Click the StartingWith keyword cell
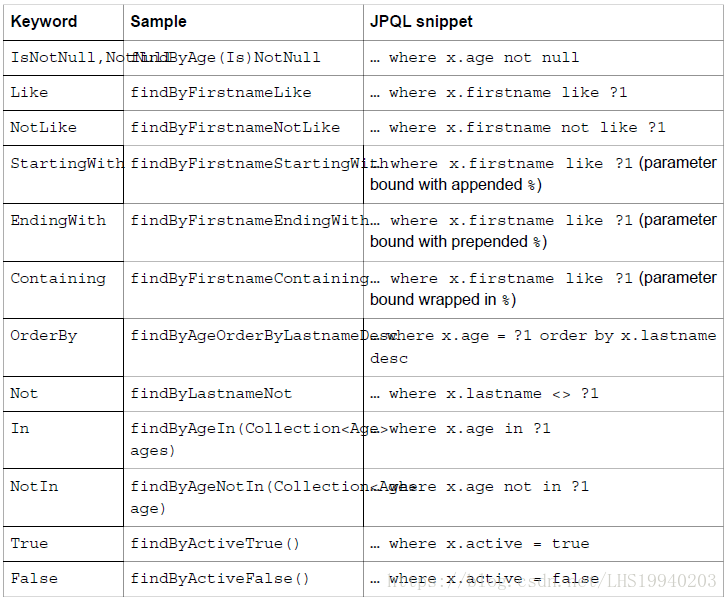 pos(66,163)
